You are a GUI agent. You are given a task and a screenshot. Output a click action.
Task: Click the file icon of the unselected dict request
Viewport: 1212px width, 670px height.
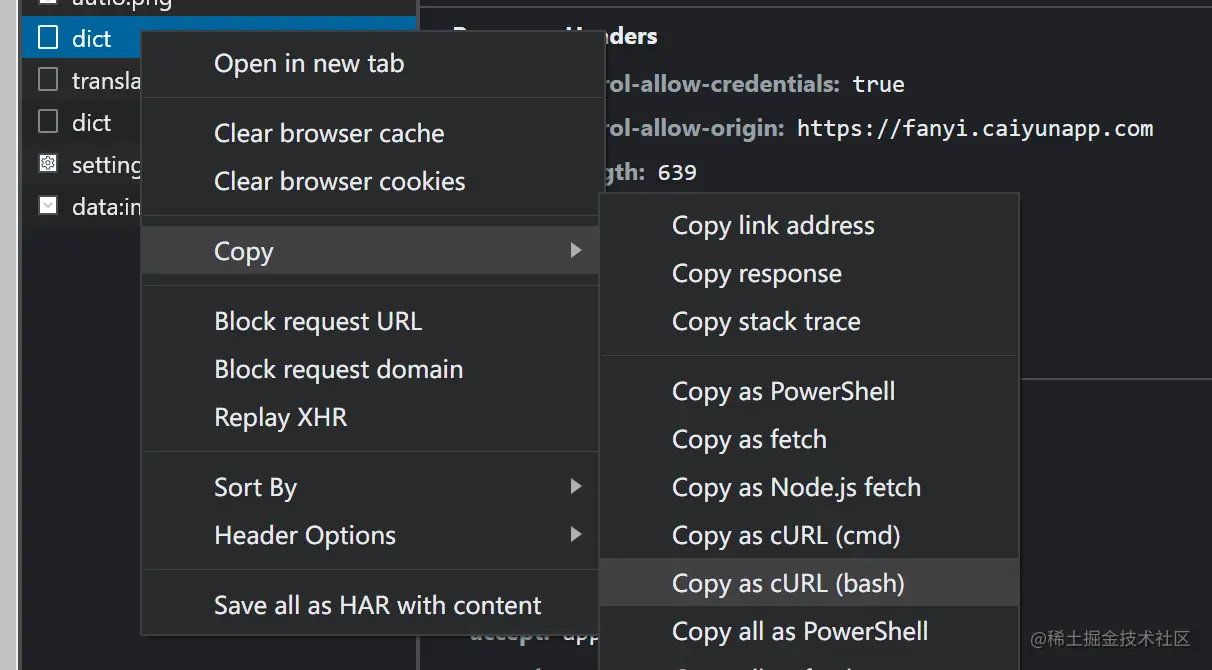pos(48,122)
